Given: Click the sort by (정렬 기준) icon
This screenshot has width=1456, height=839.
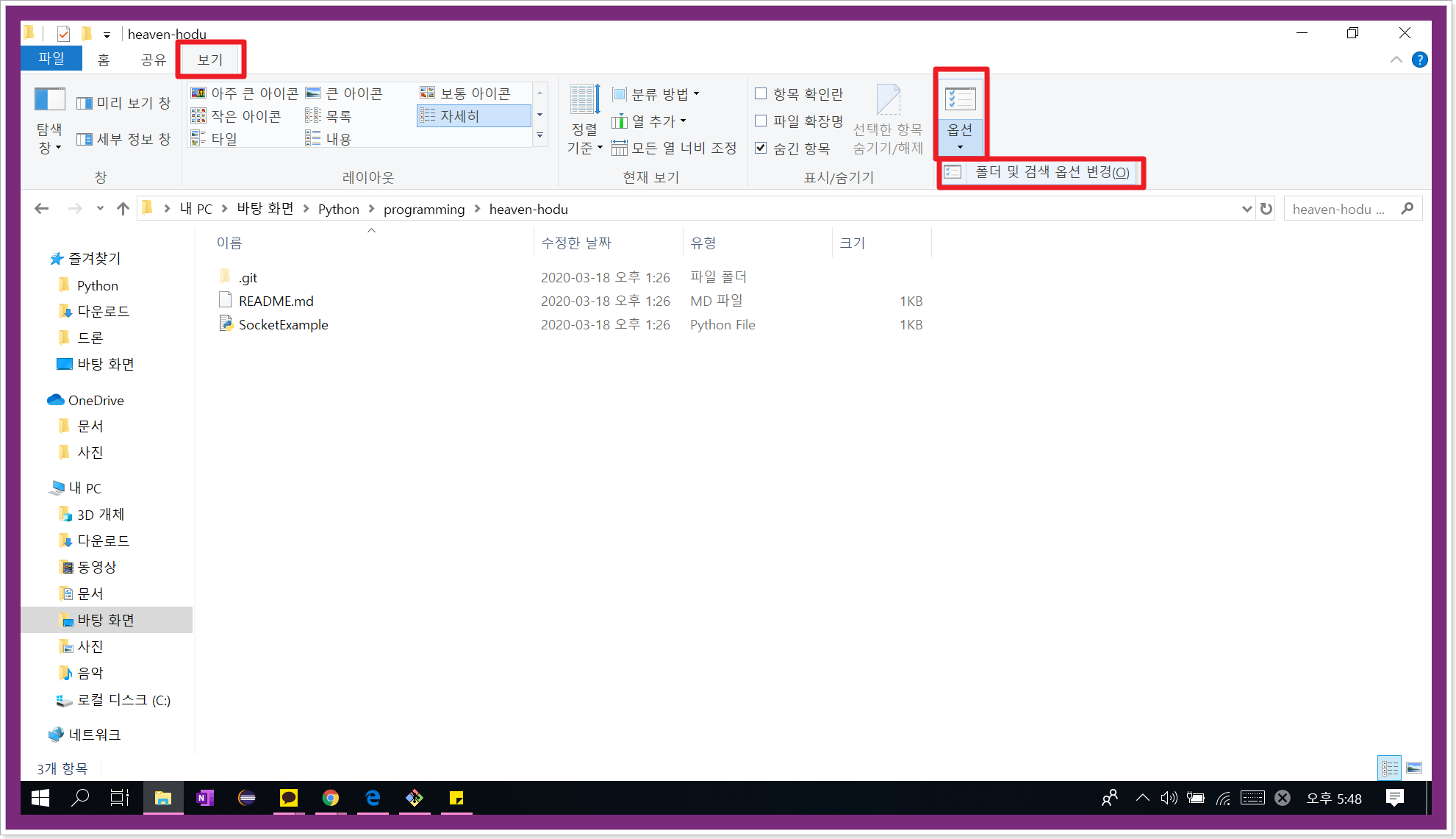Looking at the screenshot, I should [584, 101].
